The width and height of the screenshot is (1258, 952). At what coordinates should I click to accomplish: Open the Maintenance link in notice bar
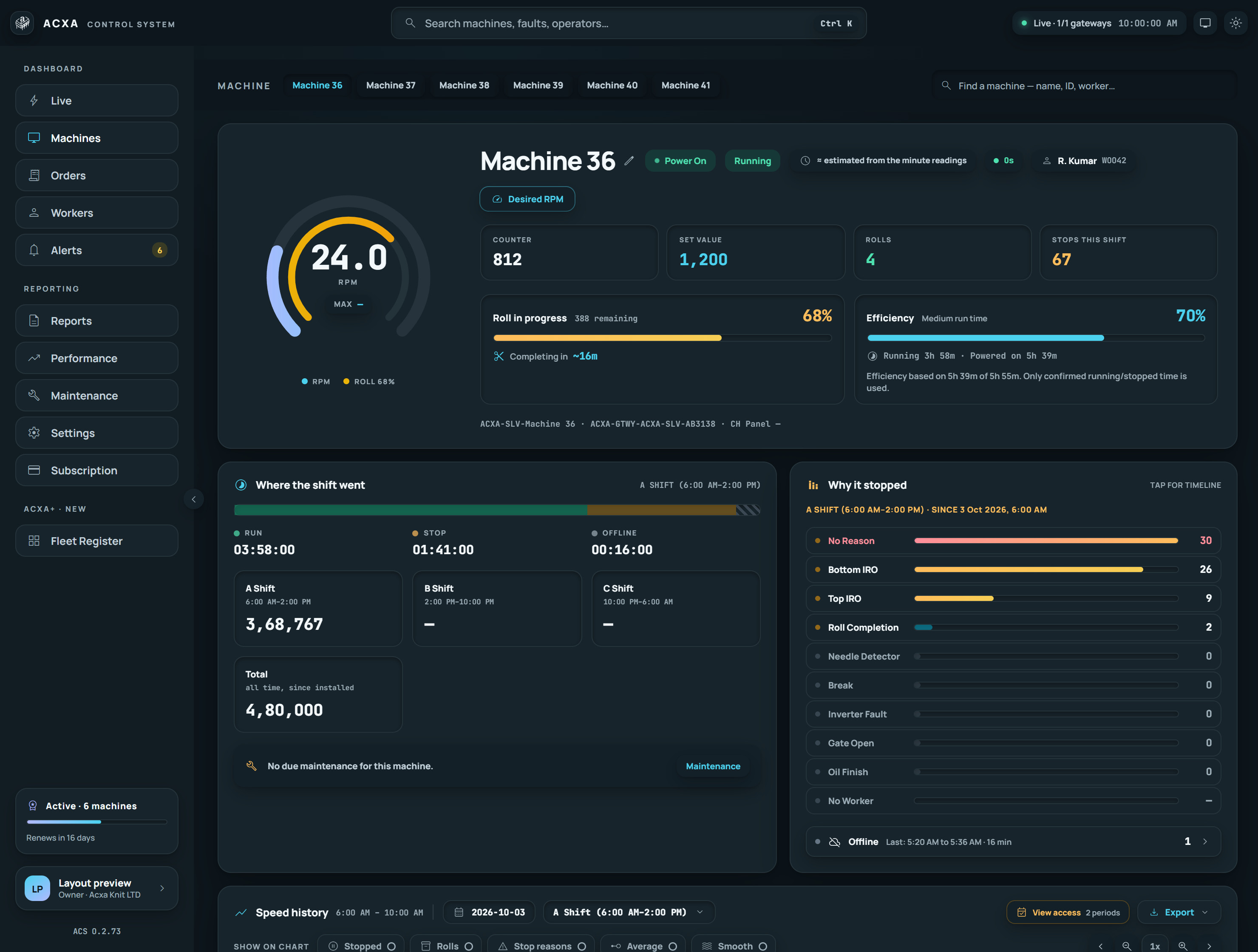pyautogui.click(x=713, y=766)
